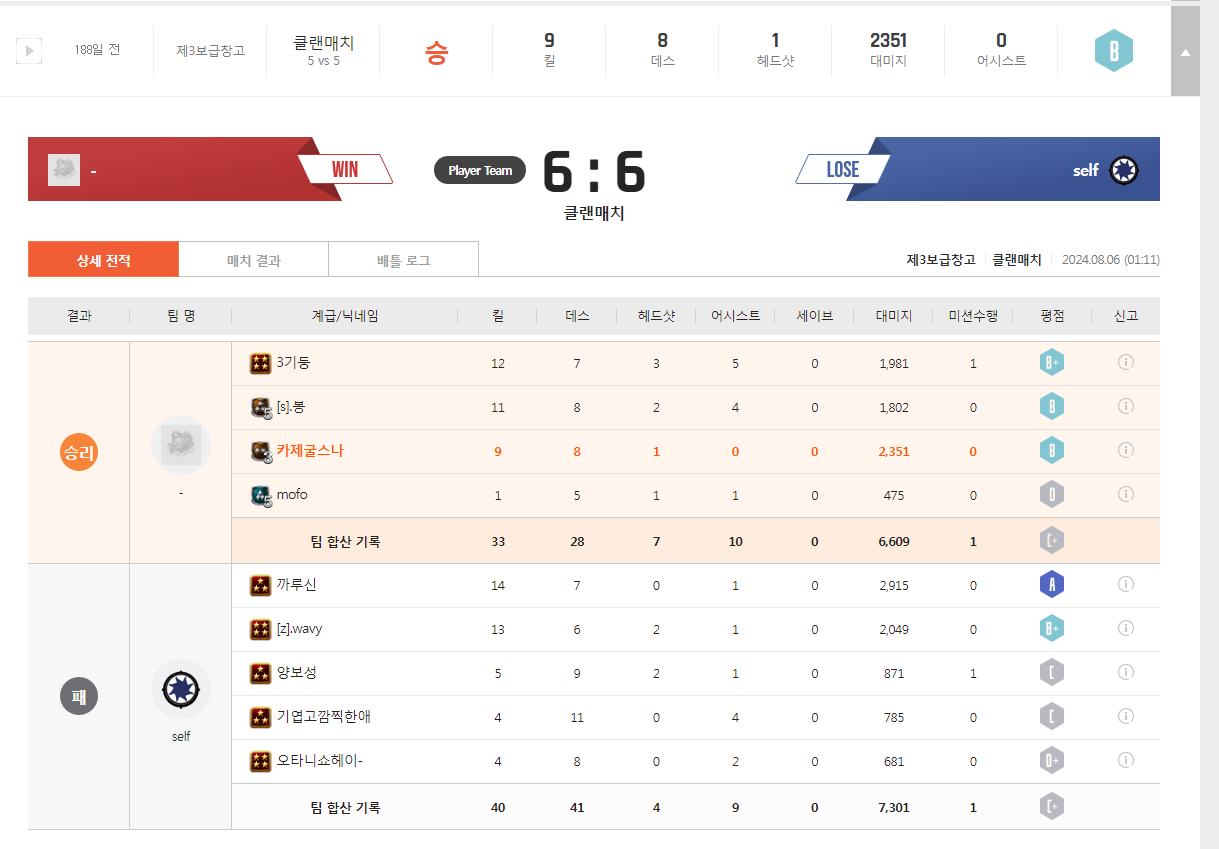Click the Player Team pill label

479,171
